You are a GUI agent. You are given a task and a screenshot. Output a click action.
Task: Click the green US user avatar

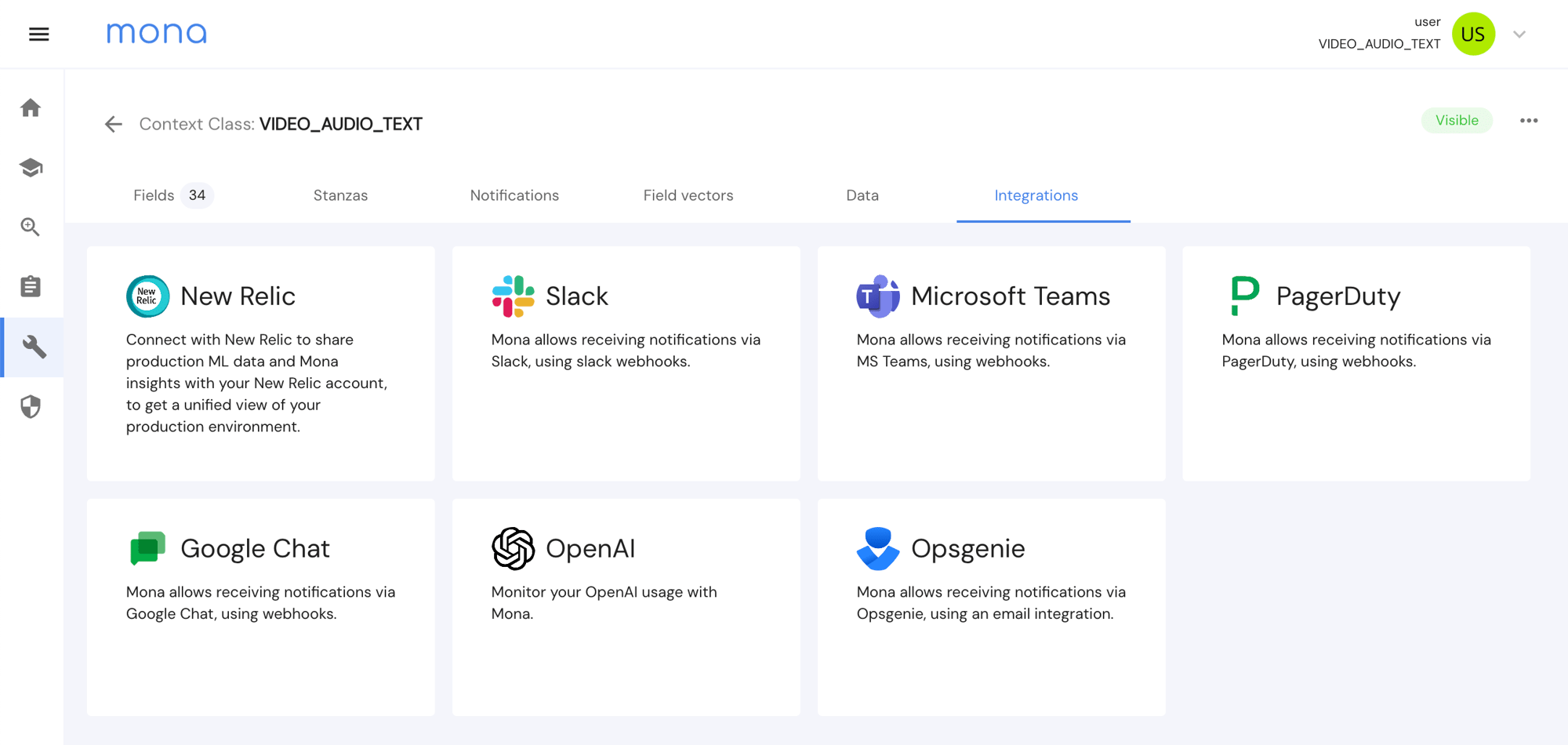click(x=1473, y=34)
